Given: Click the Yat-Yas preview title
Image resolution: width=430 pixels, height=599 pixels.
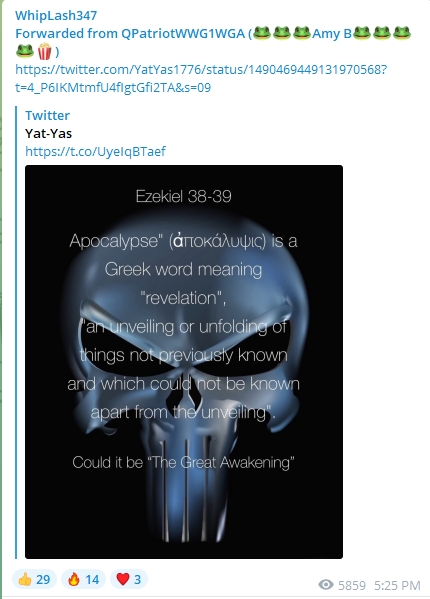Looking at the screenshot, I should point(48,133).
